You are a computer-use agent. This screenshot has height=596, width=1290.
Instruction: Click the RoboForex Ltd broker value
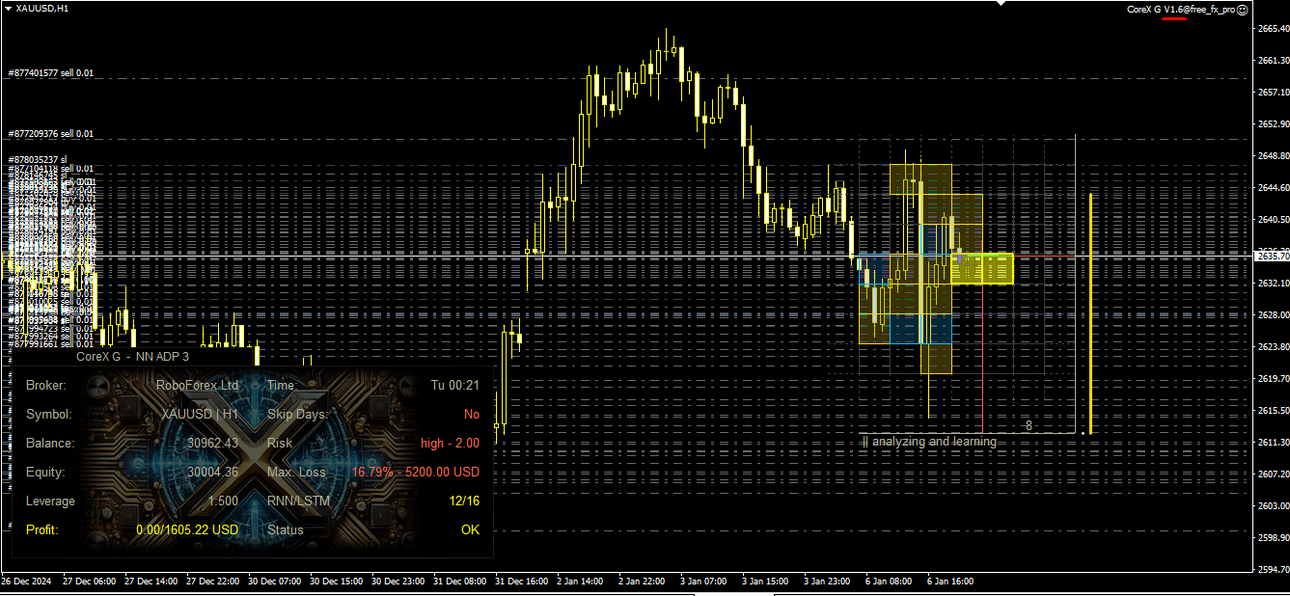click(x=198, y=385)
